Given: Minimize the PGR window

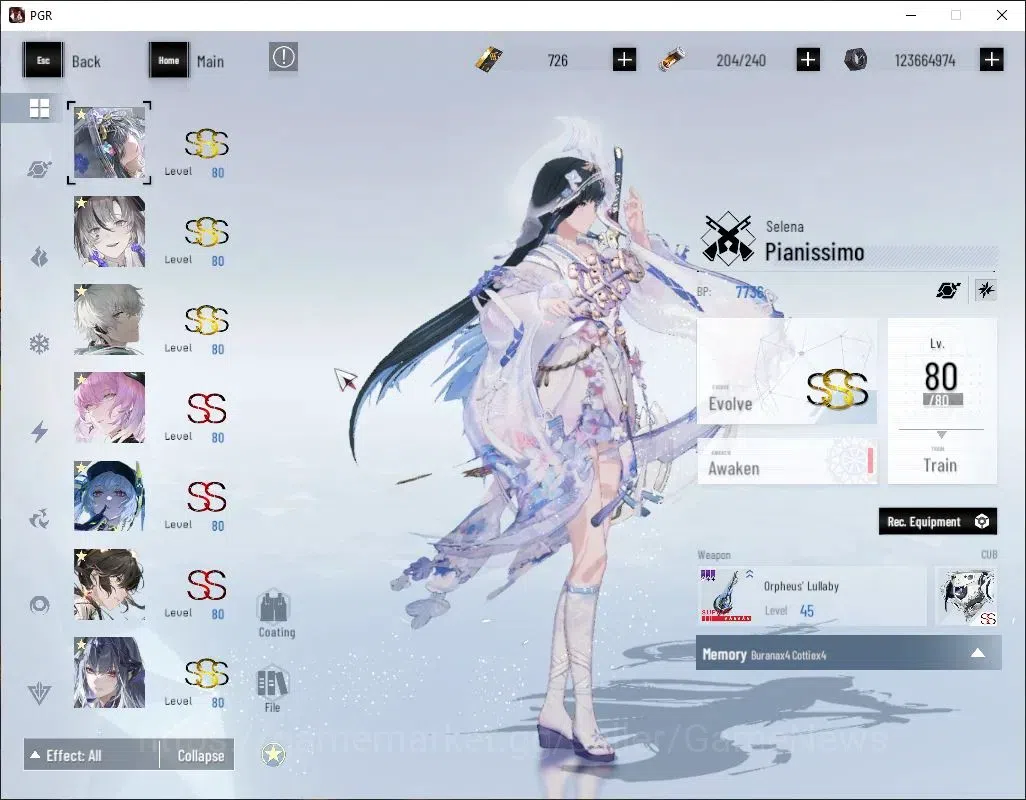Looking at the screenshot, I should pos(911,15).
